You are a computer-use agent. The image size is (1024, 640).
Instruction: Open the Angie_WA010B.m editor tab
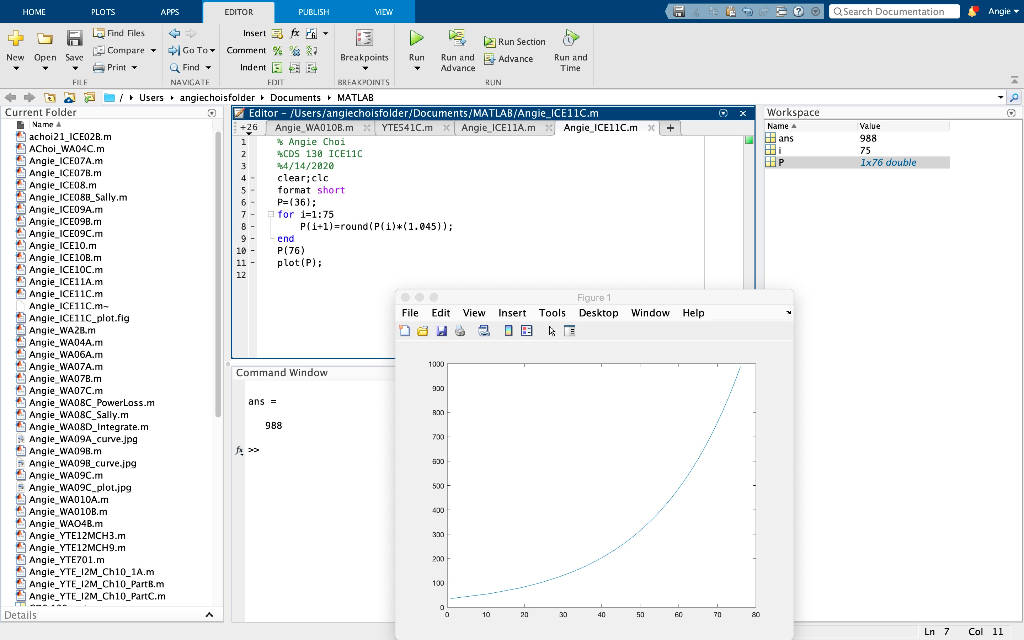click(314, 128)
